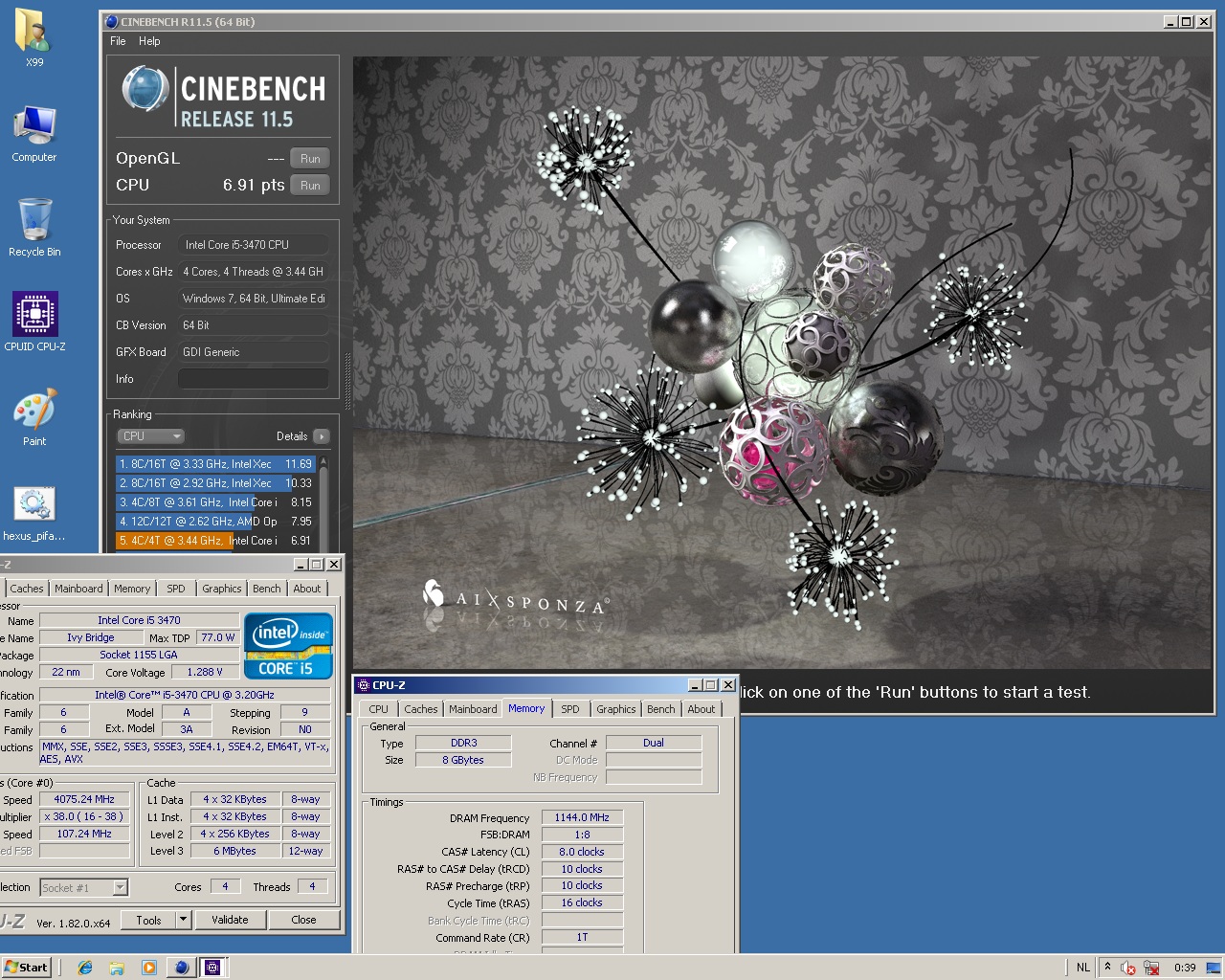The image size is (1225, 980).
Task: Select ranking entry 8C/16T @ 3.33 GHz
Action: coord(215,464)
